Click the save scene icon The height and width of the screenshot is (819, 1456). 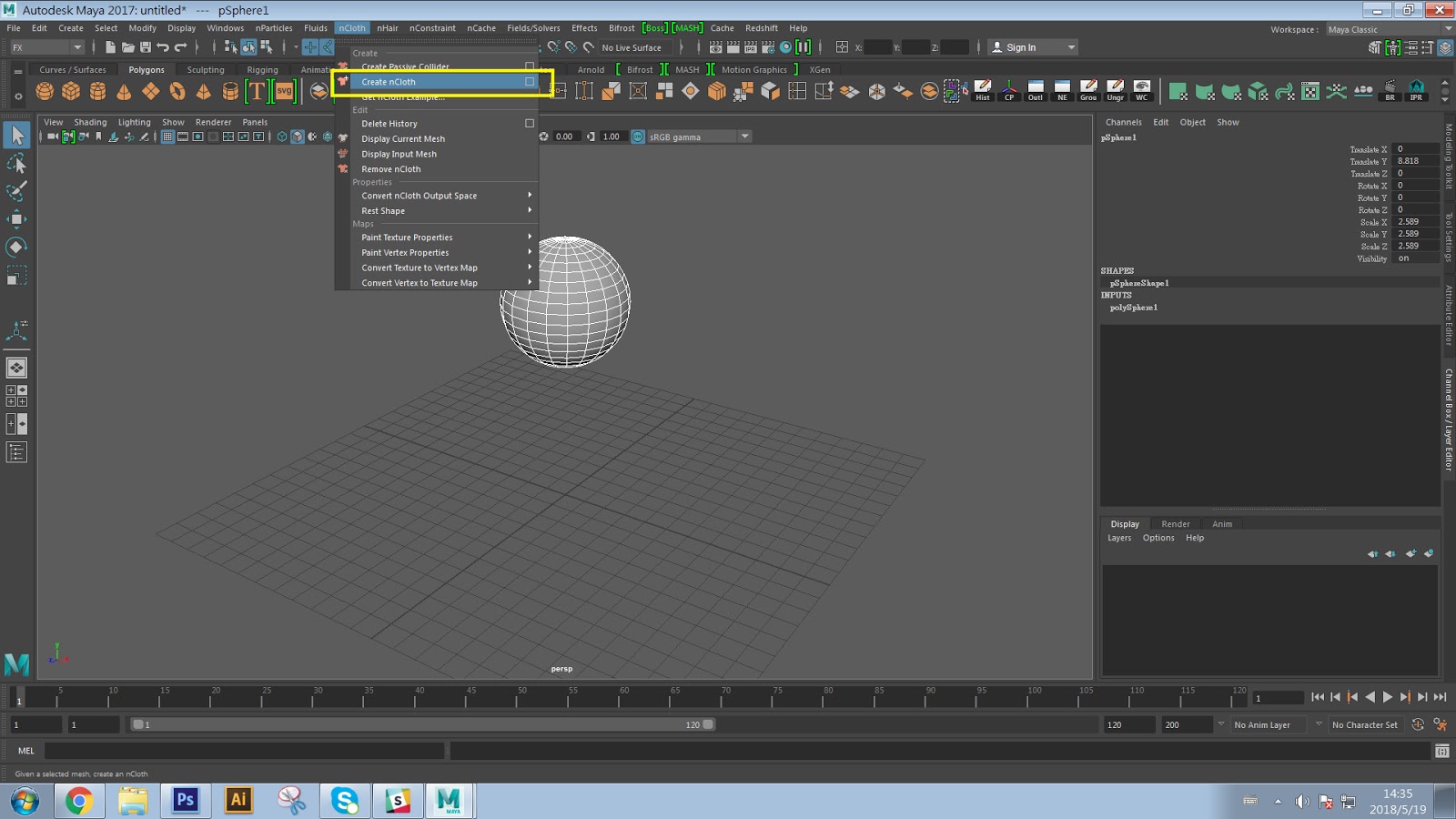tap(146, 47)
